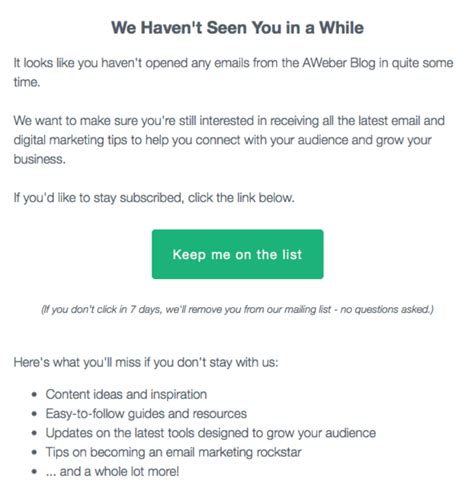Click bullet dot beside Tips on becoming

(34, 453)
